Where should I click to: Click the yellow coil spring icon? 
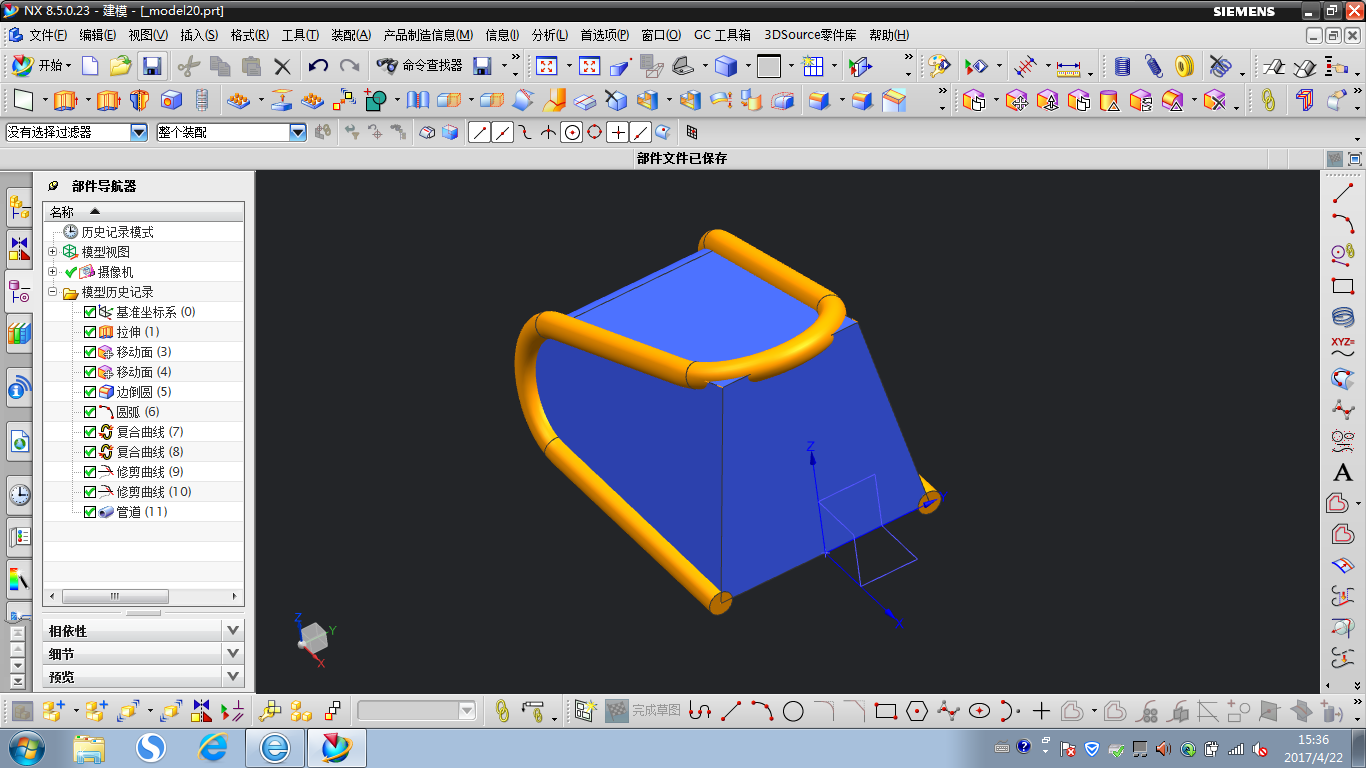click(1184, 66)
